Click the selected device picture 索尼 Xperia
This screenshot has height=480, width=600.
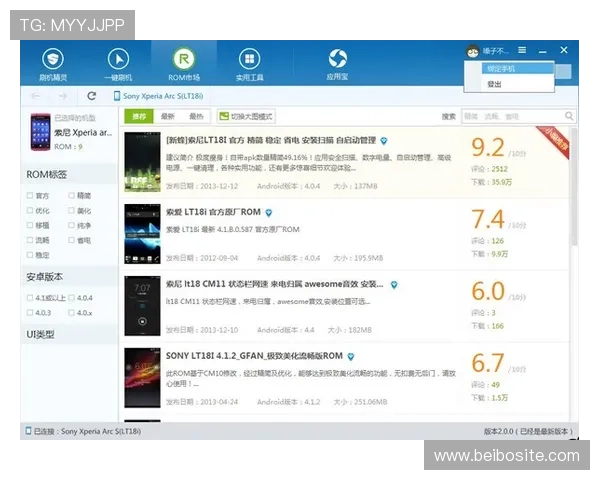point(41,132)
